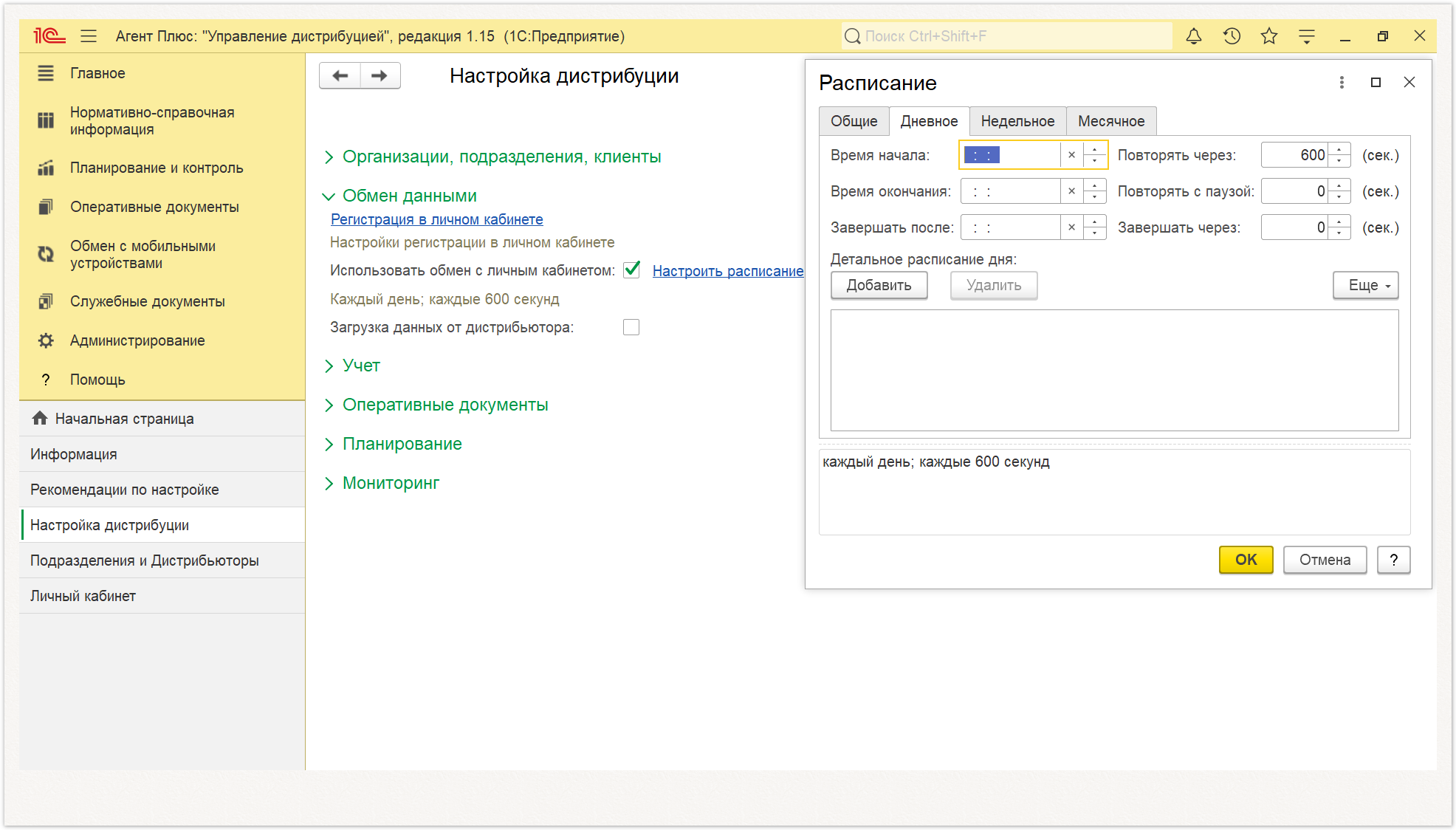This screenshot has height=830, width=1456.
Task: Confirm the schedule with OK
Action: pyautogui.click(x=1246, y=560)
